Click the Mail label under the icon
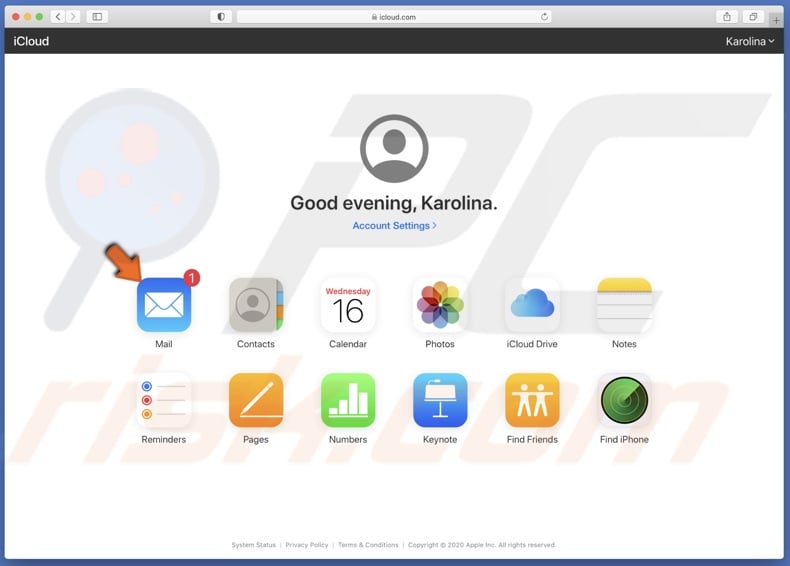Screen dimensions: 790x566 164,344
